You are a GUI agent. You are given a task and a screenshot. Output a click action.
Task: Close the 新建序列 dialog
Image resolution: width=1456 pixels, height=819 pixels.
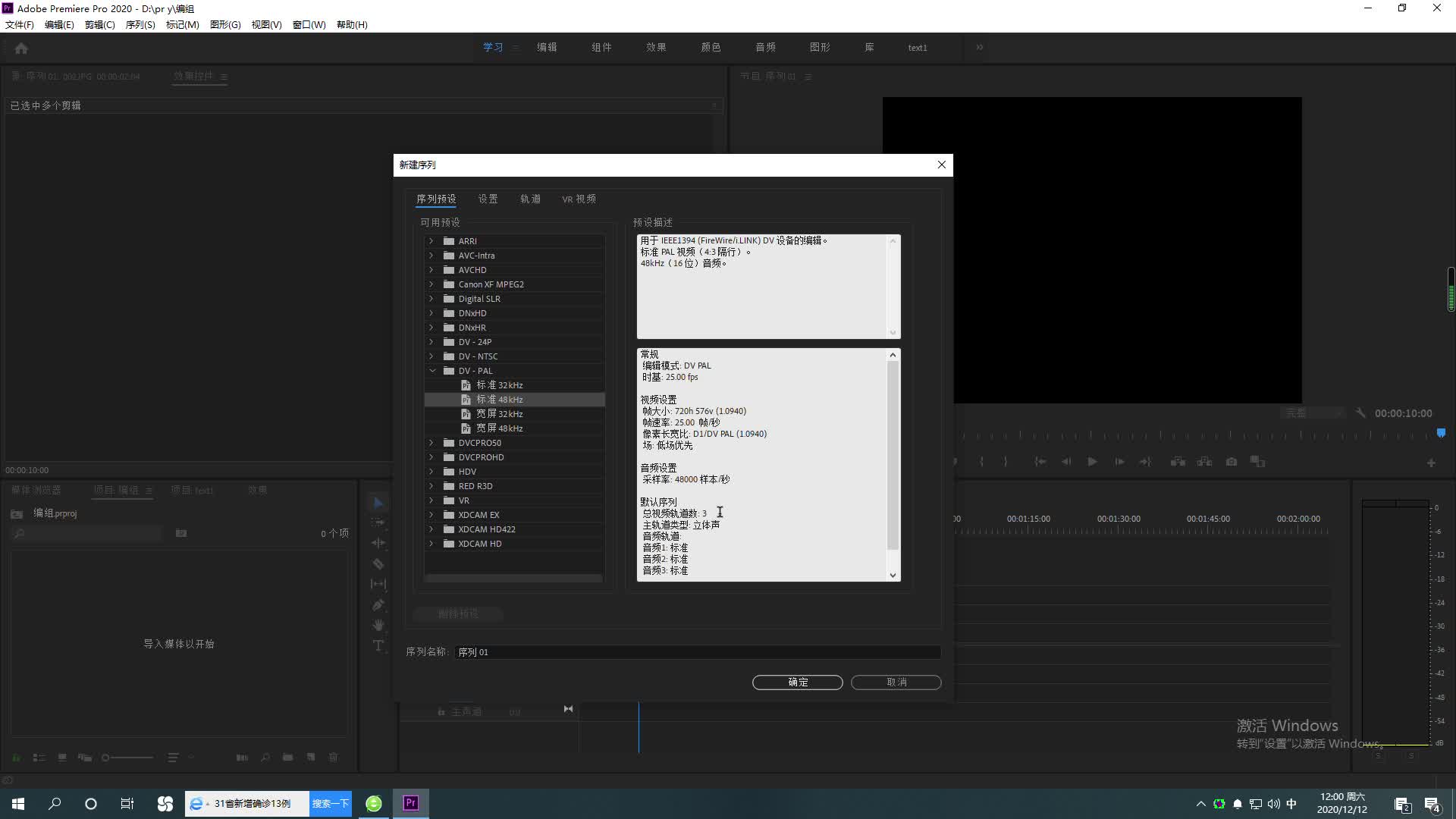coord(941,165)
